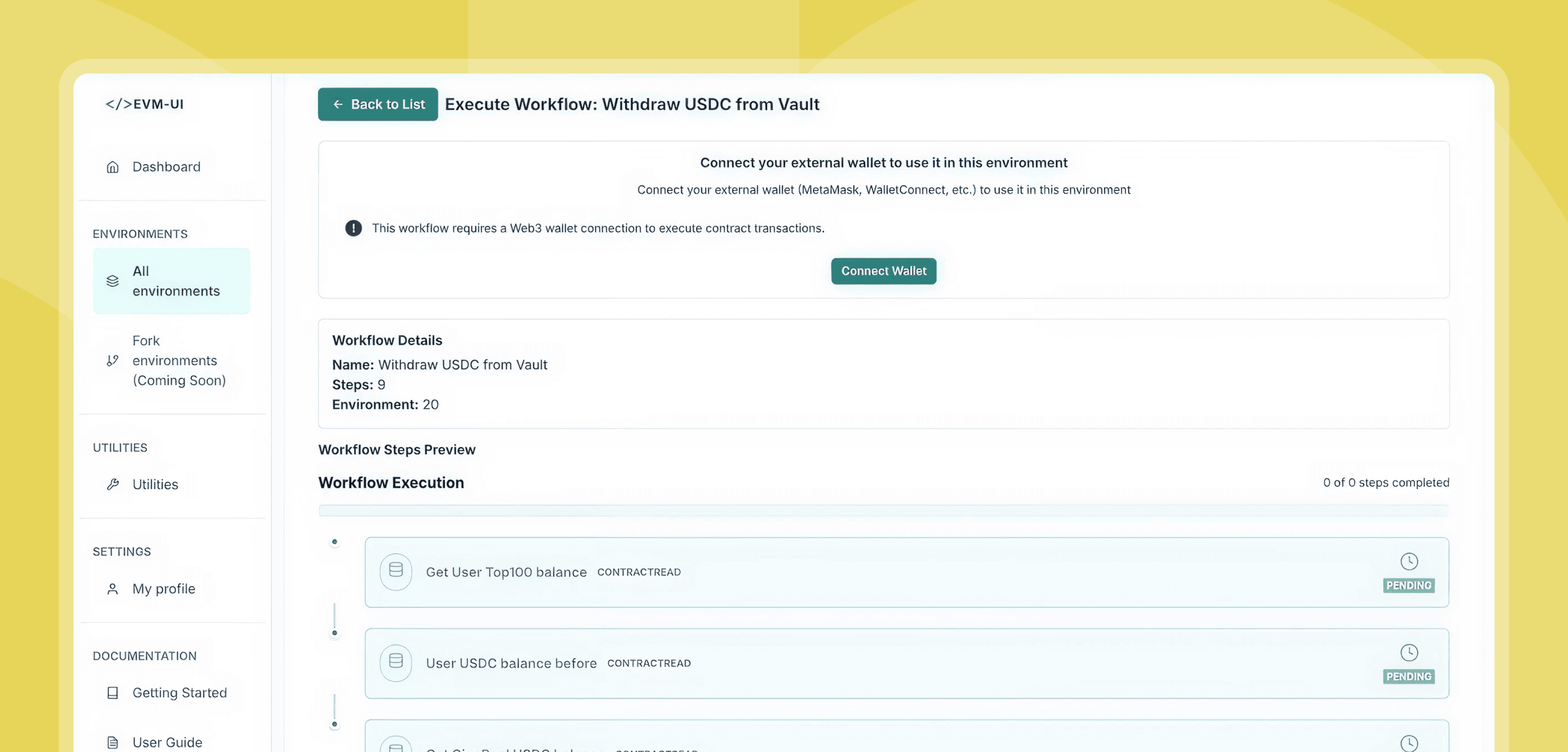Viewport: 1568px width, 752px height.
Task: Click PENDING badge on Get User Top100 balance
Action: tap(1408, 585)
